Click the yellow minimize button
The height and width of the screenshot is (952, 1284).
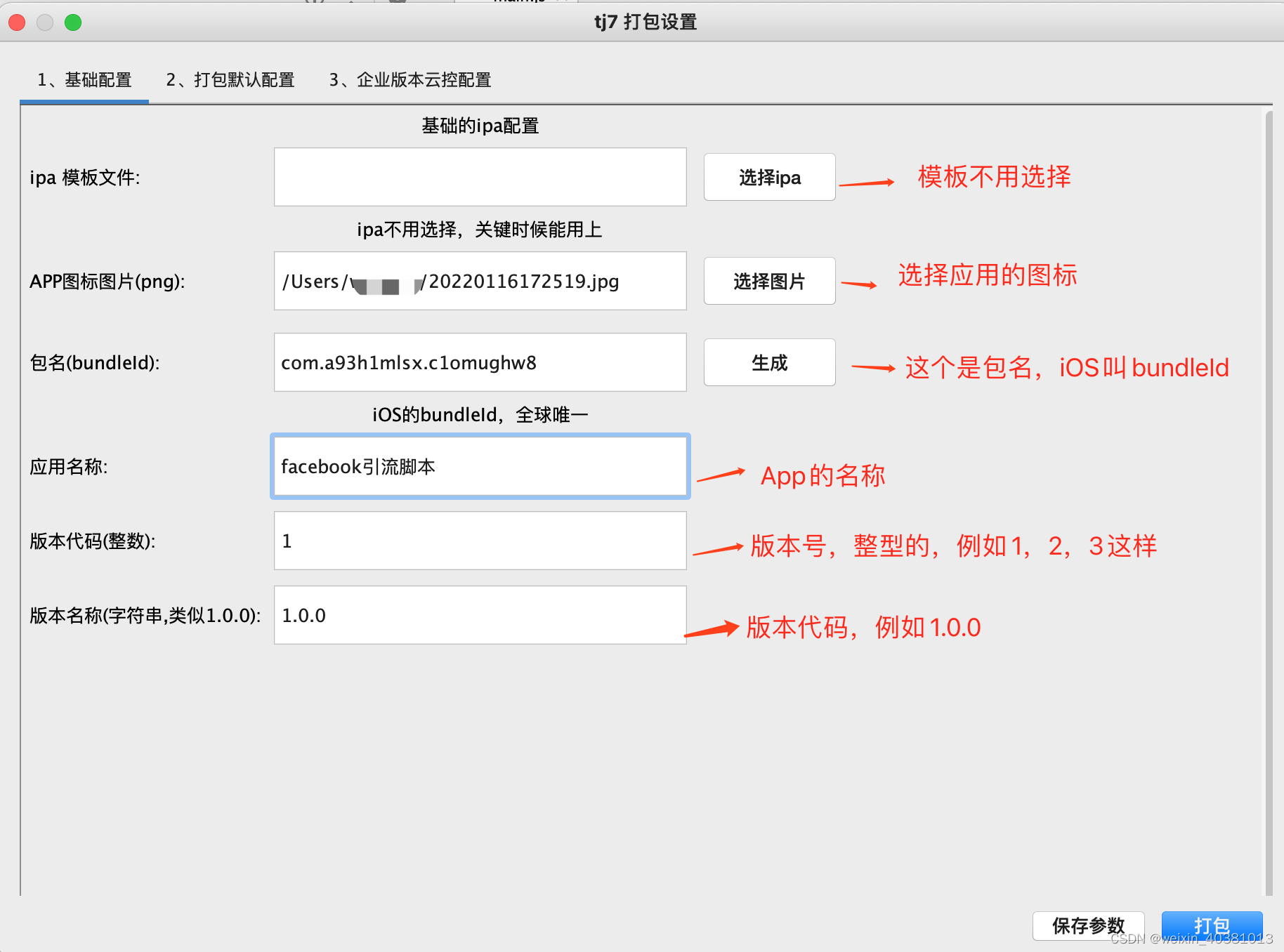pyautogui.click(x=44, y=22)
